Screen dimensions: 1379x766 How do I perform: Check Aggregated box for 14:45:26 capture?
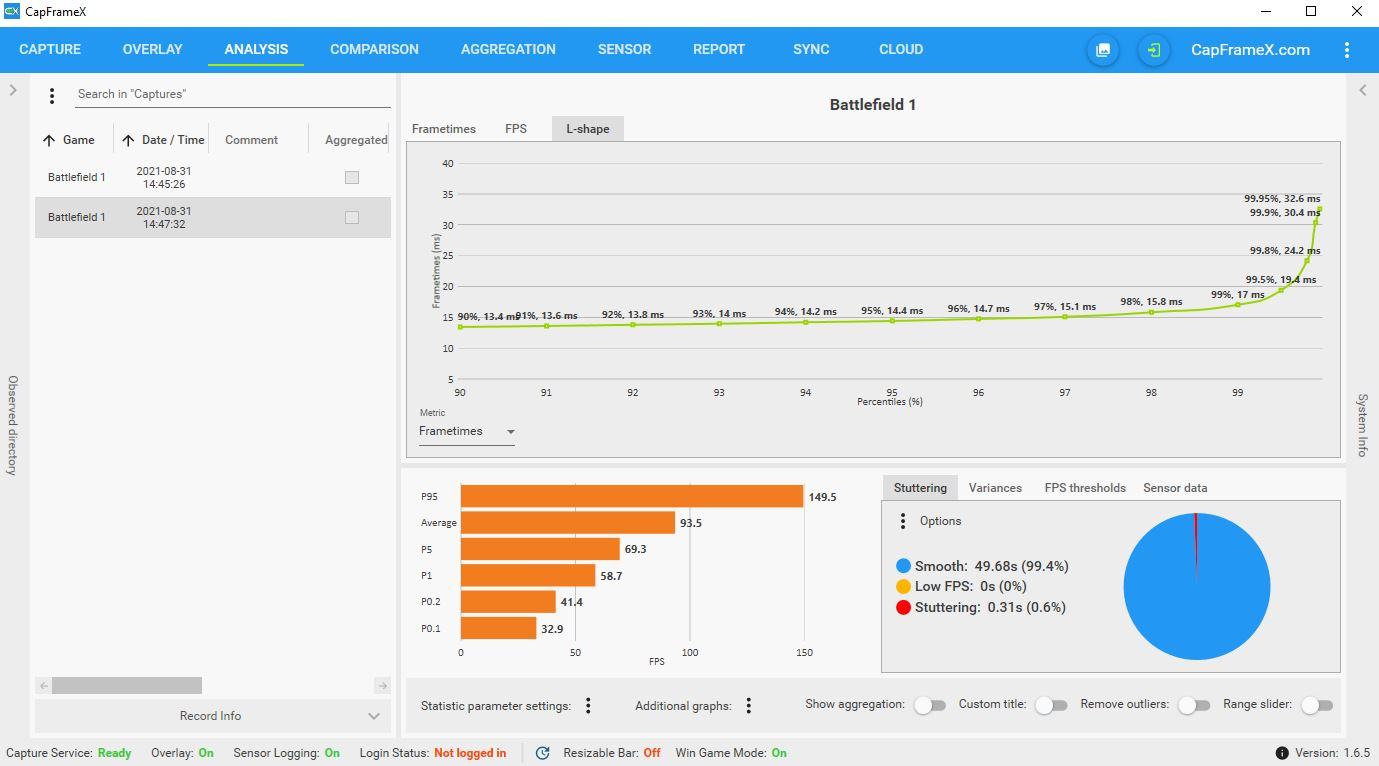click(x=352, y=177)
